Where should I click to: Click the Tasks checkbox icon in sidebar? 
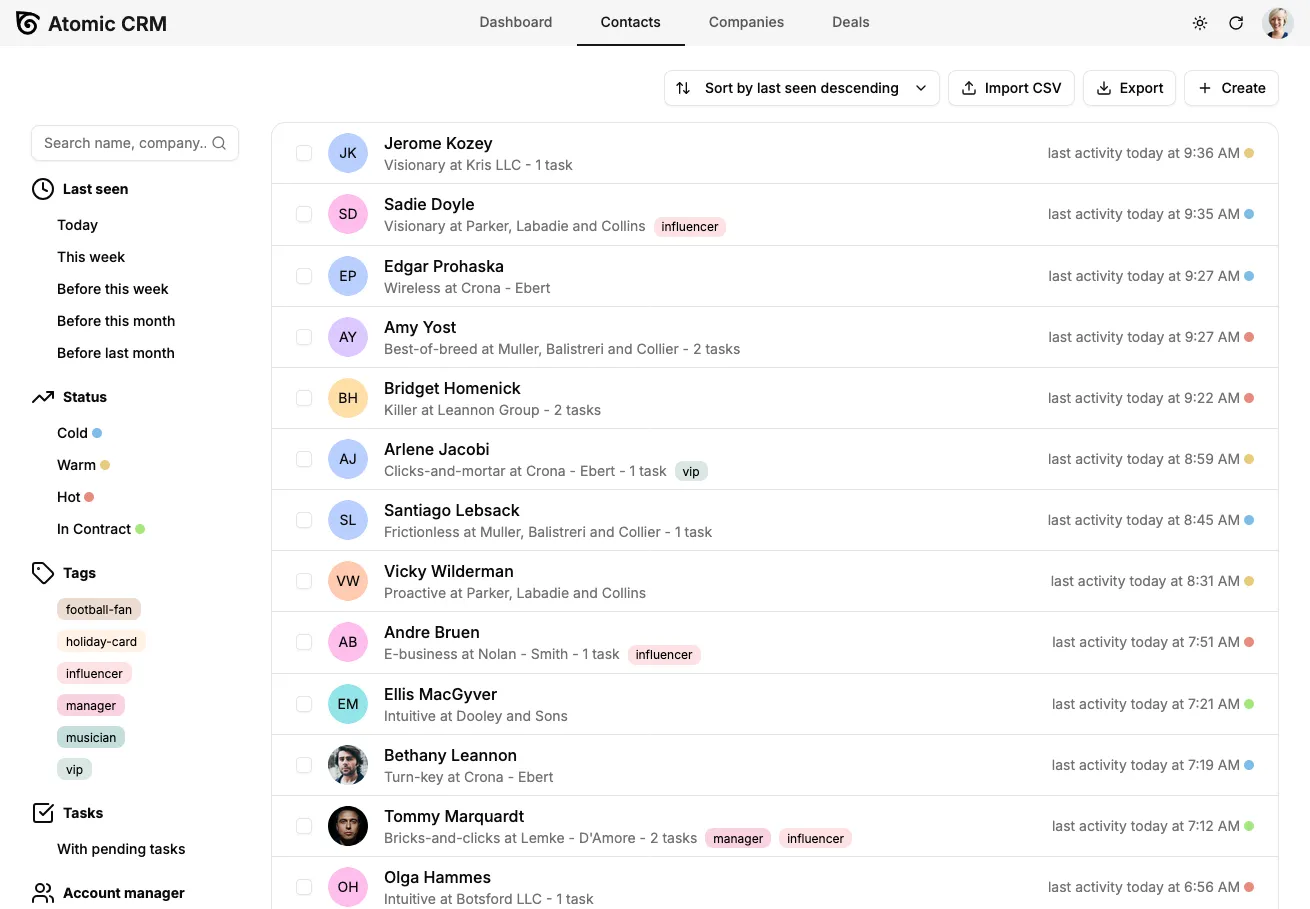coord(43,813)
